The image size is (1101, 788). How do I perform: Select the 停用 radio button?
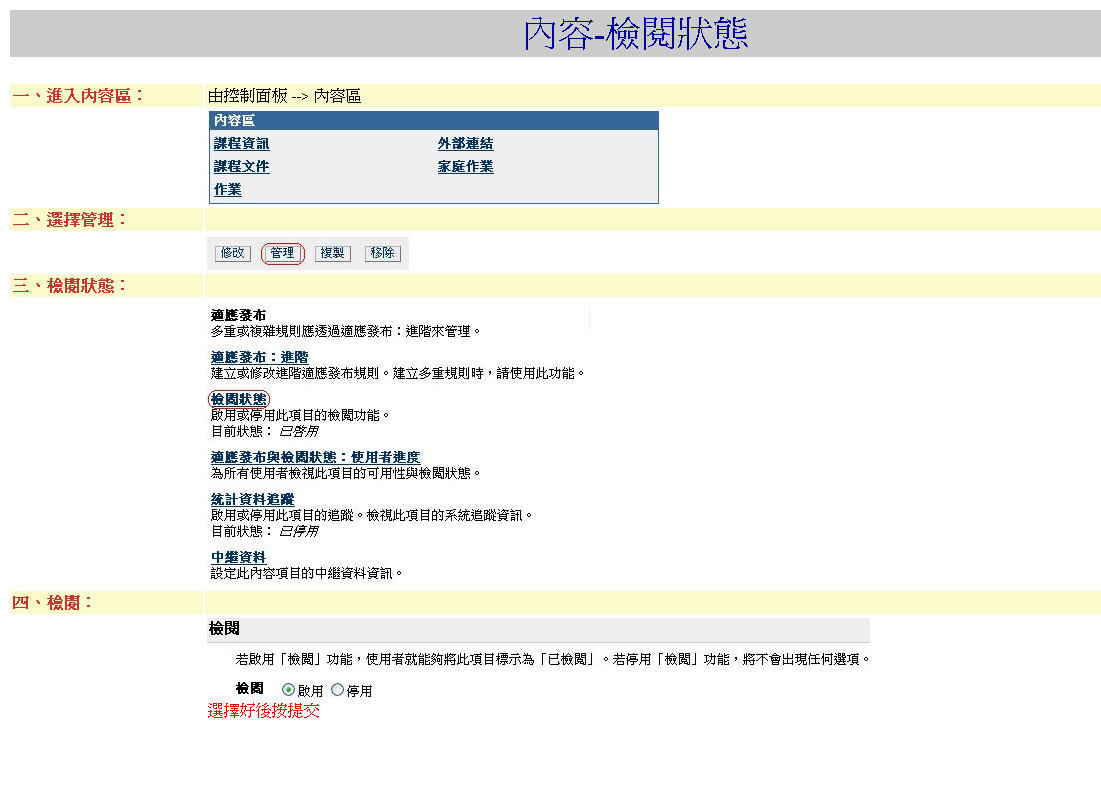(x=337, y=690)
